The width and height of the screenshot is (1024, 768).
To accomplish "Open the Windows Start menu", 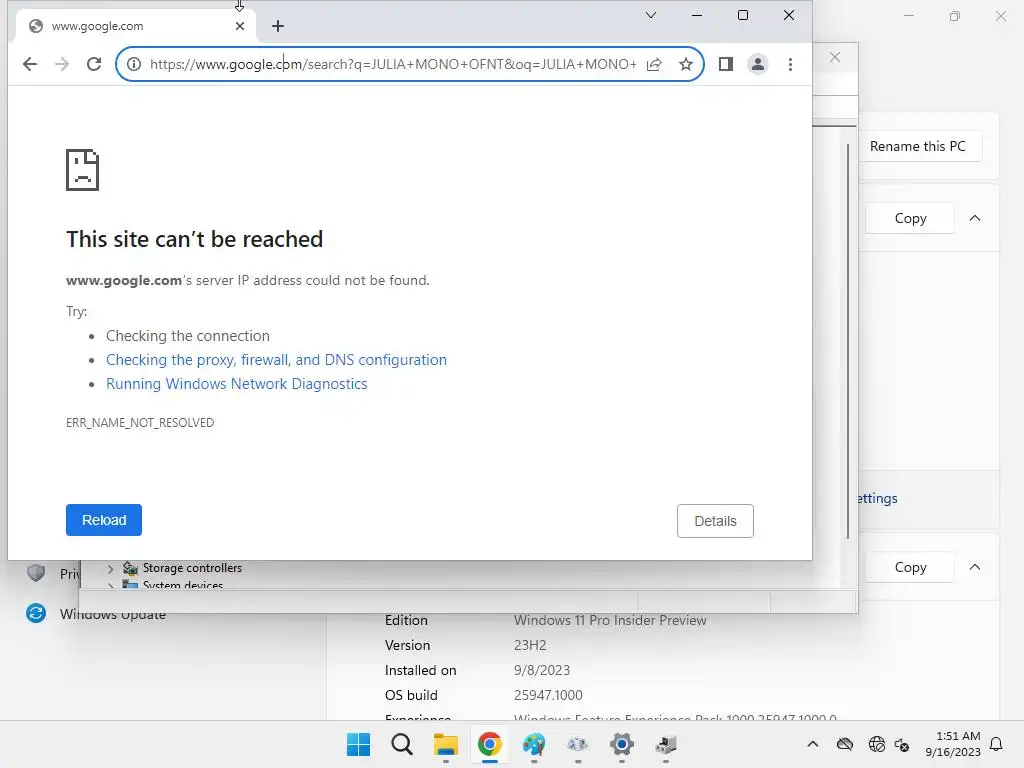I will click(x=358, y=744).
